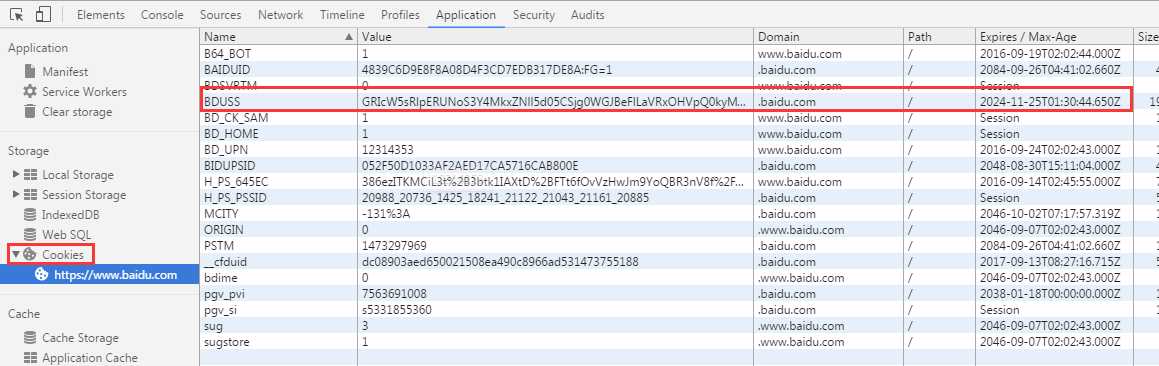The width and height of the screenshot is (1159, 366).
Task: Sort by the Path column header
Action: coord(939,36)
